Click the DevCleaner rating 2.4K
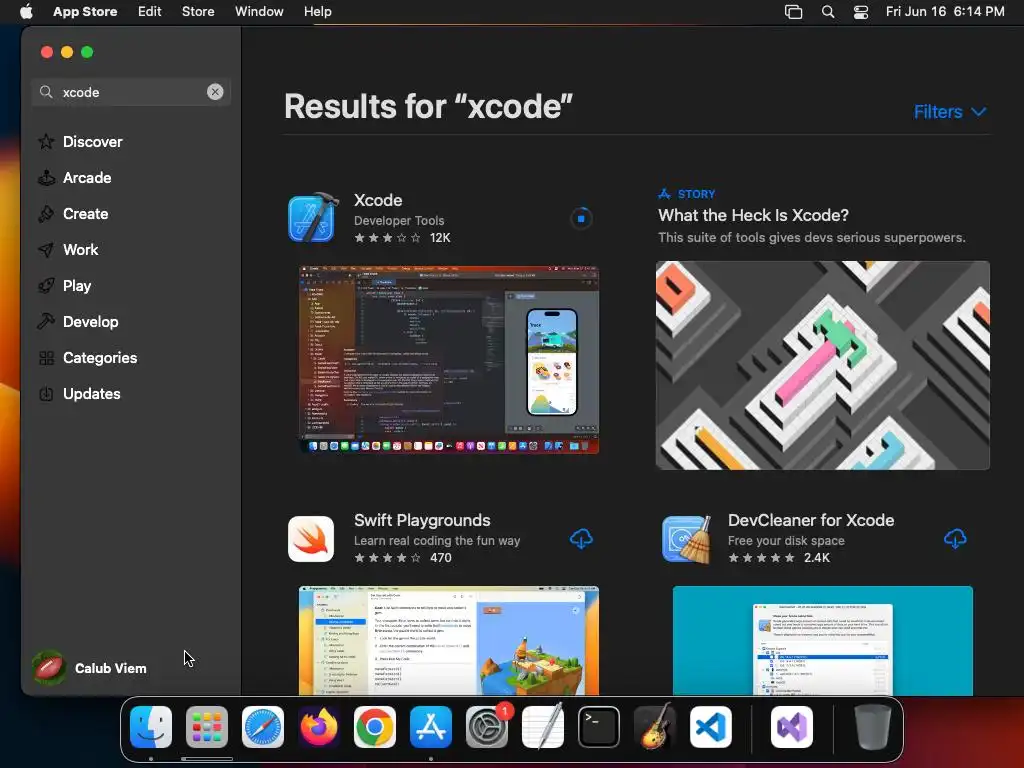The width and height of the screenshot is (1024, 768). [779, 558]
